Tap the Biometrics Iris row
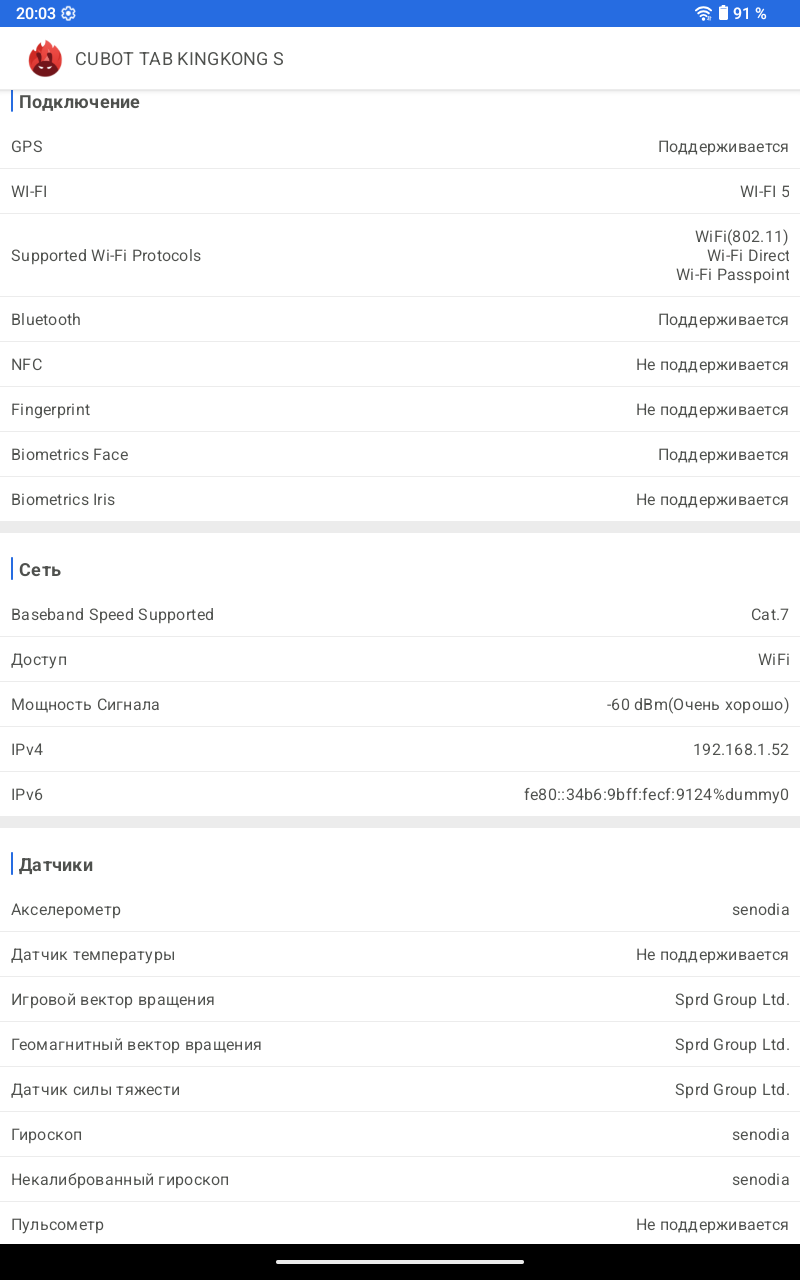800x1280 pixels. (x=400, y=500)
